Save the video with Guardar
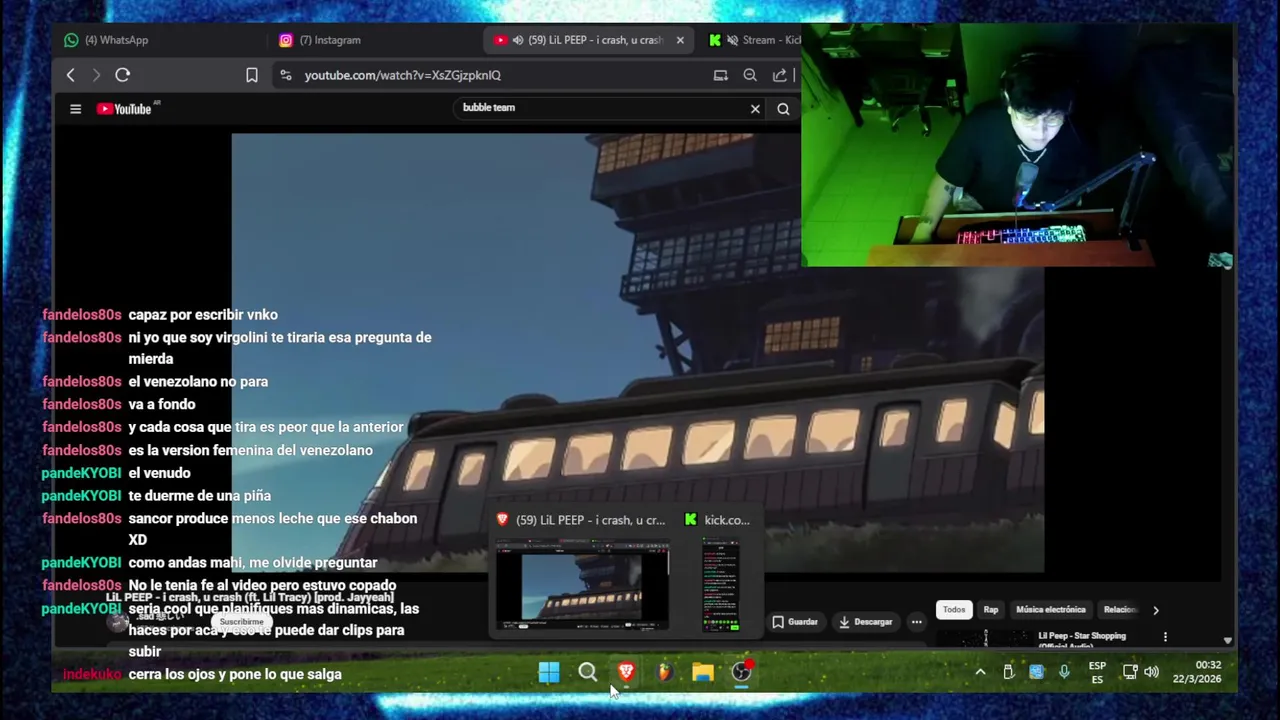Image resolution: width=1280 pixels, height=720 pixels. coord(795,622)
